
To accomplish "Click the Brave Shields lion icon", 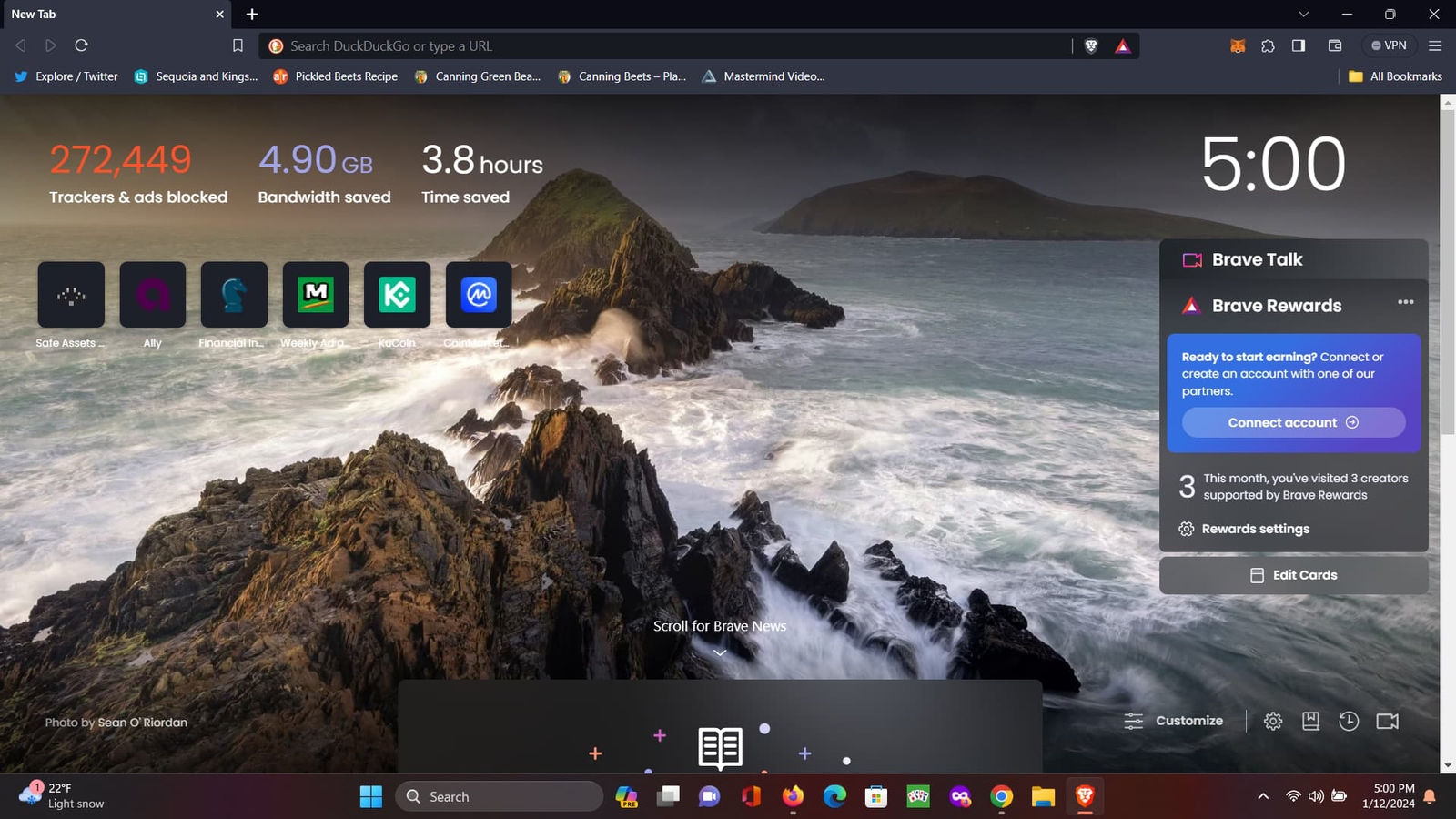I will (1091, 45).
